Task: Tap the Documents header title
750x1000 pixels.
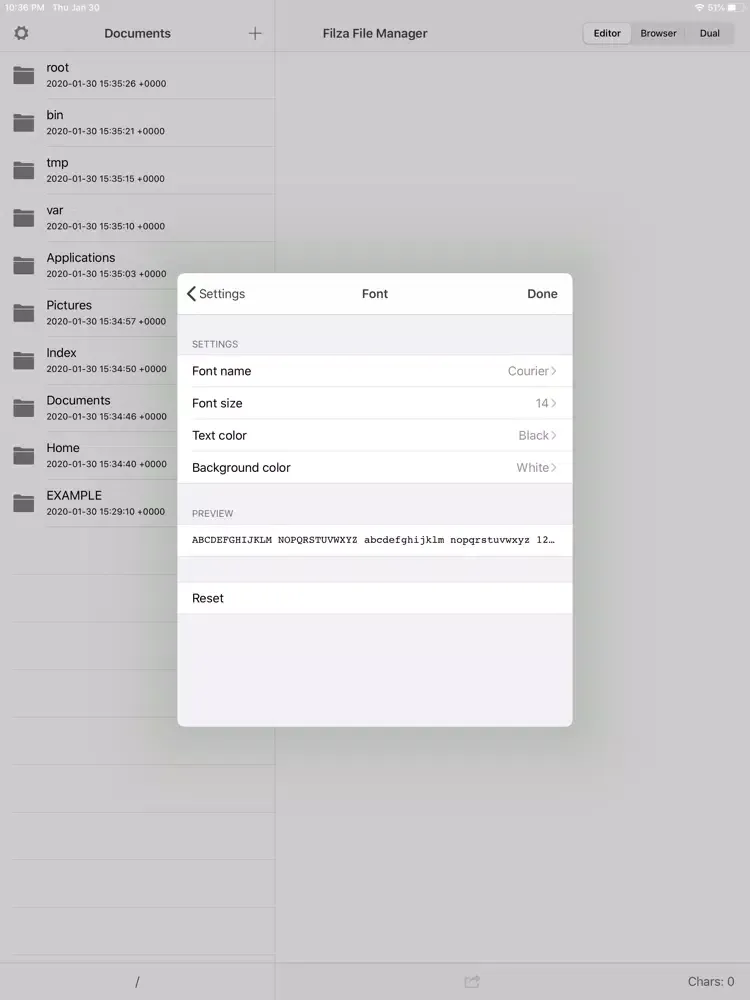Action: pyautogui.click(x=137, y=33)
